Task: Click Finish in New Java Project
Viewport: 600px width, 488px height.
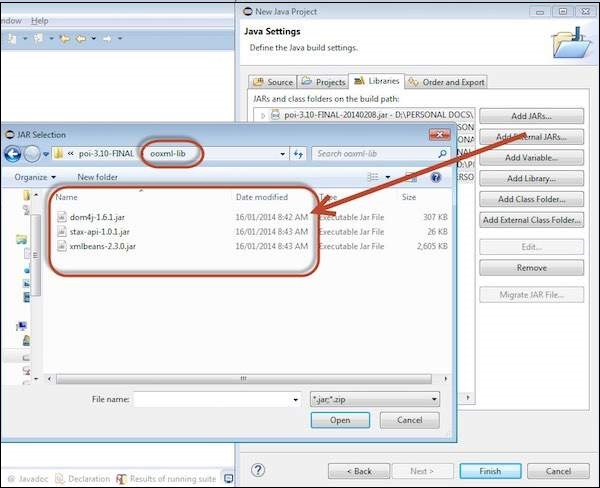Action: [490, 471]
